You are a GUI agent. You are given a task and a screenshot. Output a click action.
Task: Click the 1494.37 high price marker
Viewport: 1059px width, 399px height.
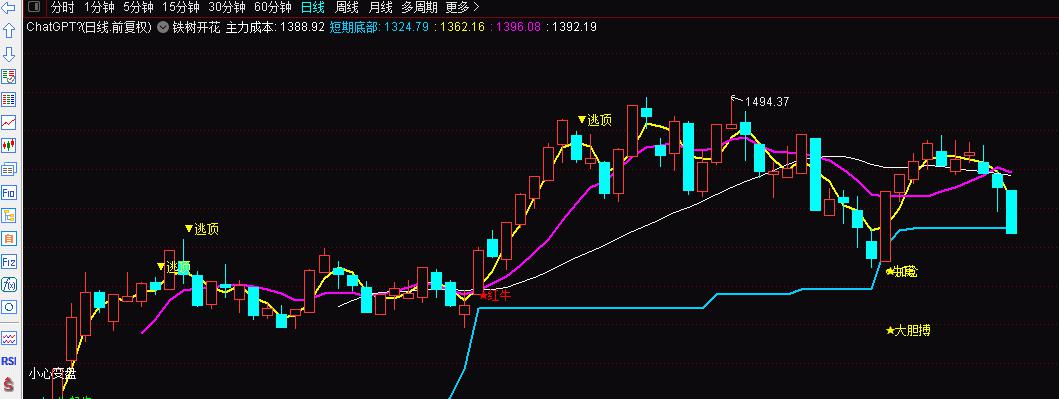coord(767,102)
